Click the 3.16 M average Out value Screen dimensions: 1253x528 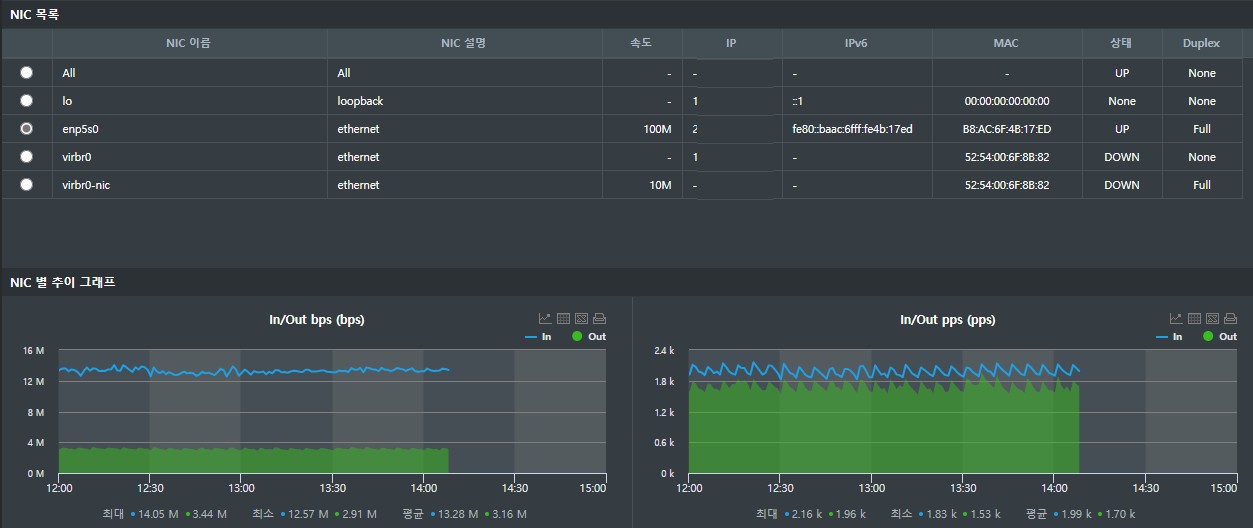click(x=508, y=513)
